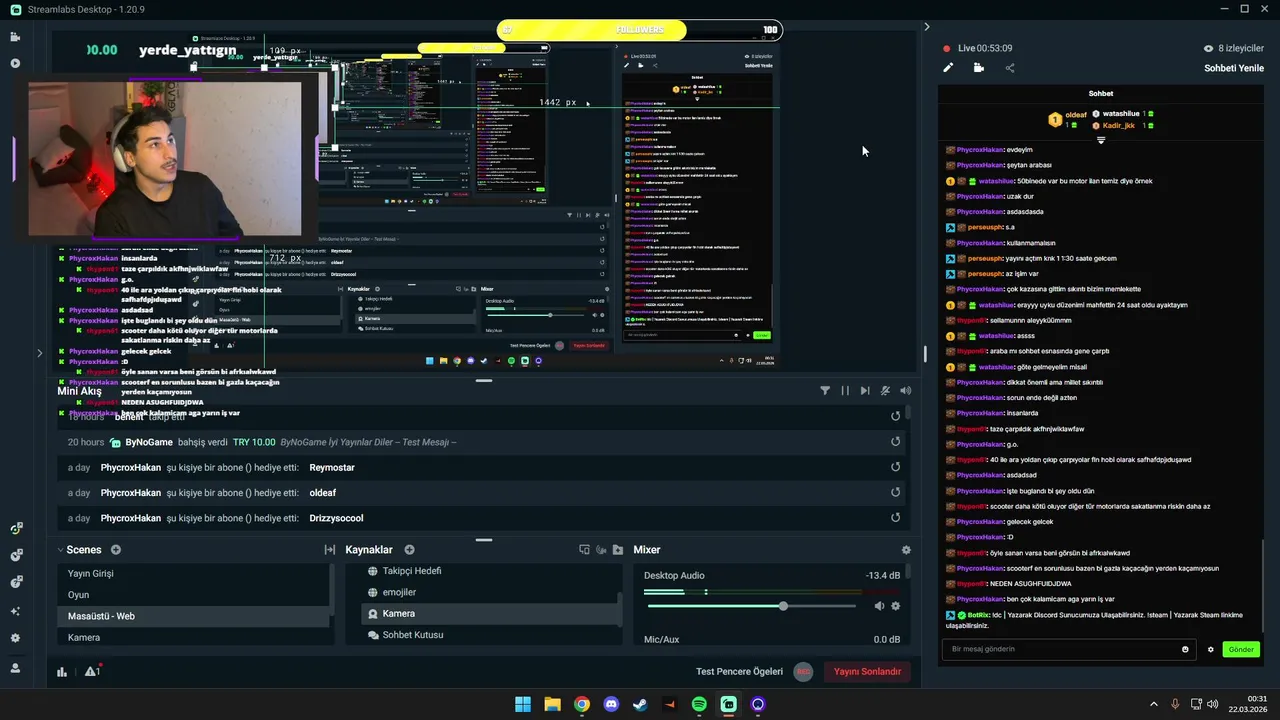
Task: Toggle the selective recording icon in Kaynaklar
Action: [x=601, y=550]
